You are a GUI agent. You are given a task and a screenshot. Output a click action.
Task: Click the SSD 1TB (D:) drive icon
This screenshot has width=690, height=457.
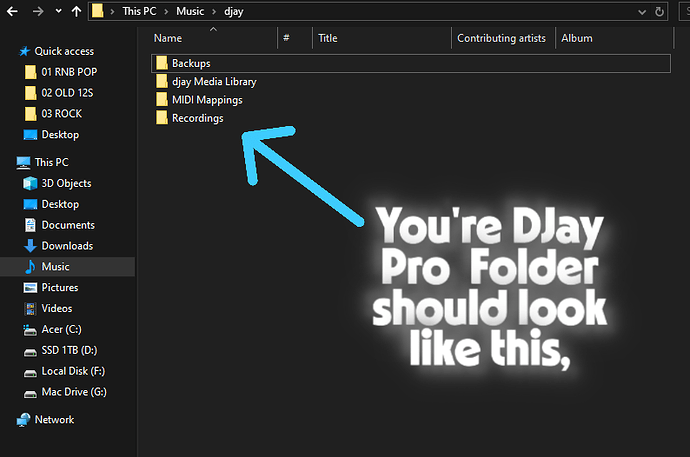pyautogui.click(x=30, y=352)
